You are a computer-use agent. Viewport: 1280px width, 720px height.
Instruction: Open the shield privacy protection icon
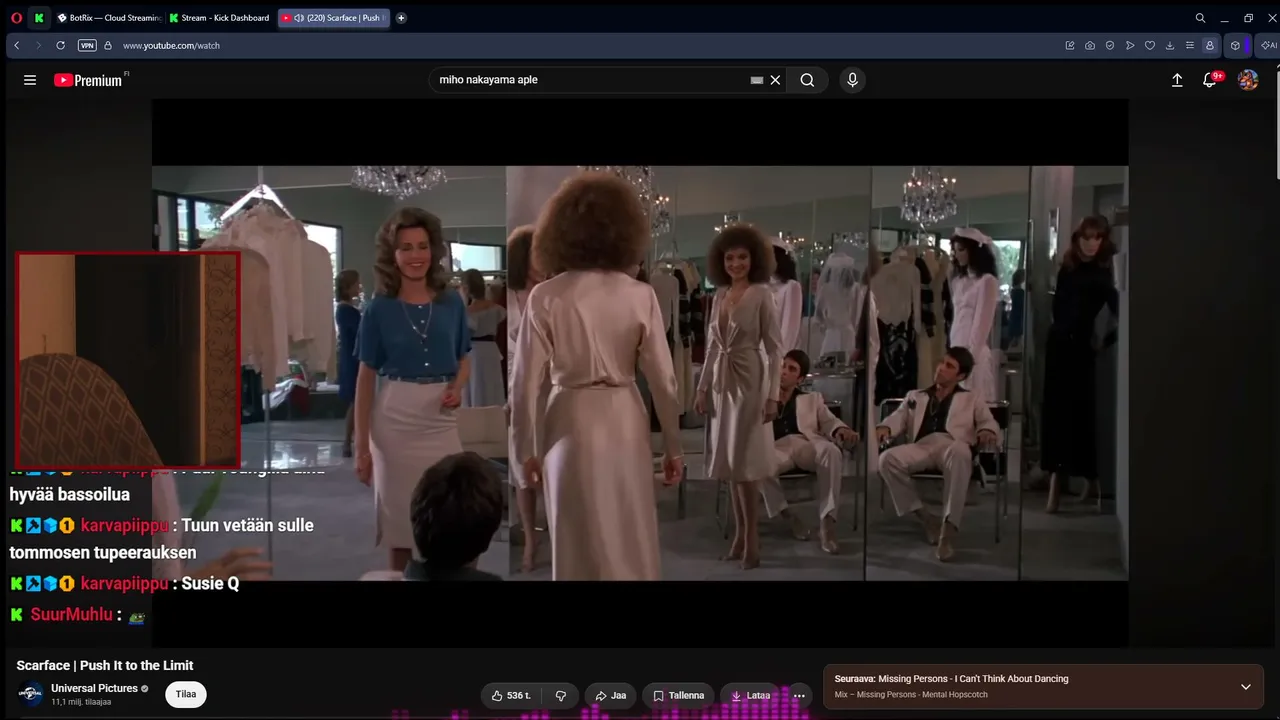tap(1110, 45)
